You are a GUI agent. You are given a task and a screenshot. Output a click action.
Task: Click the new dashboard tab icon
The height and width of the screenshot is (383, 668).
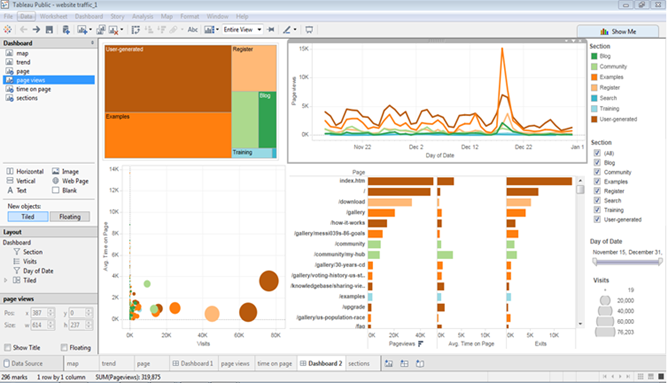coord(404,363)
